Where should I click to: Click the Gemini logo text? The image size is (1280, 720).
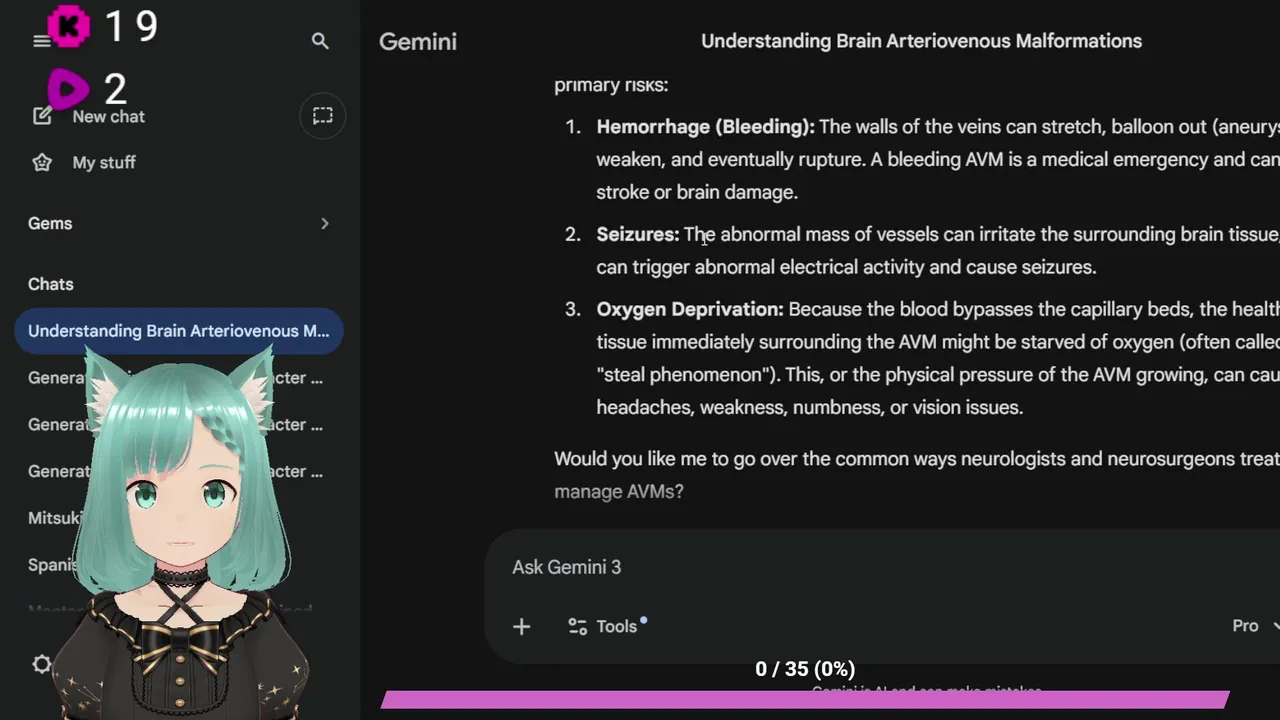coord(418,41)
